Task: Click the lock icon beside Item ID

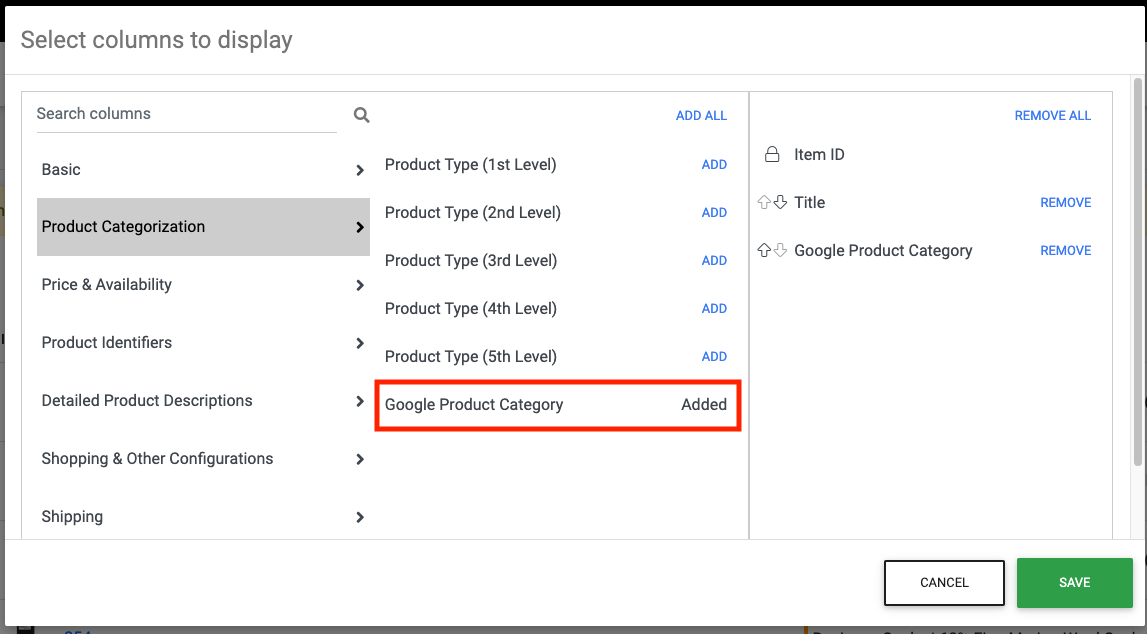Action: click(x=772, y=155)
